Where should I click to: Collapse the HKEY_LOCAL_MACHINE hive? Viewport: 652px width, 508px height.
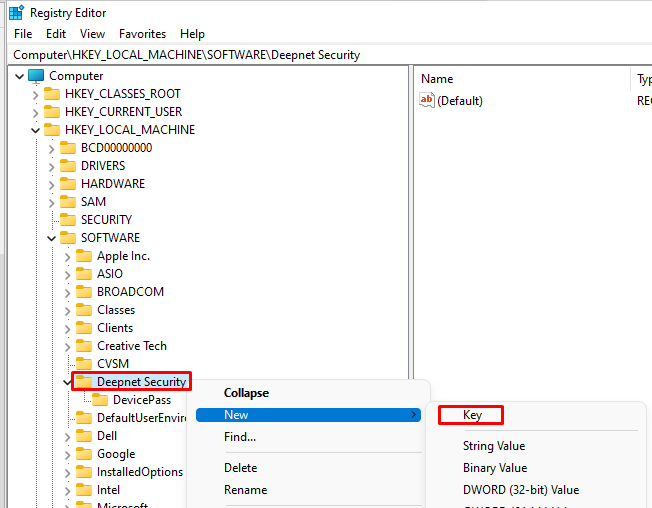(x=36, y=130)
